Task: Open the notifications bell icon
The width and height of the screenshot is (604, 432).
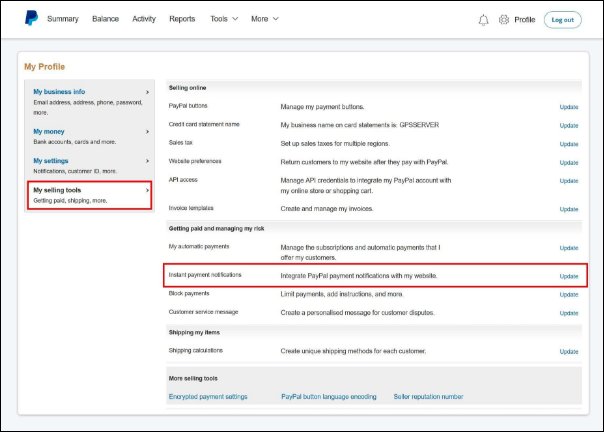Action: (x=483, y=20)
